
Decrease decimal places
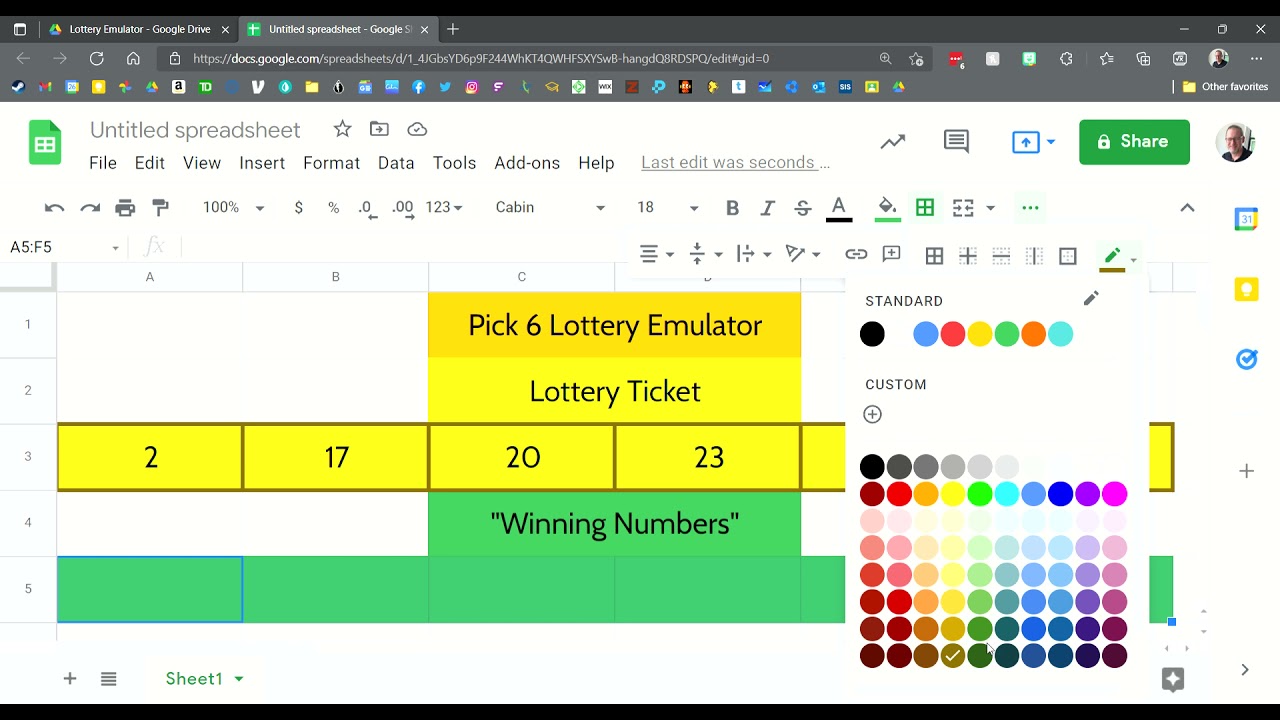tap(366, 208)
